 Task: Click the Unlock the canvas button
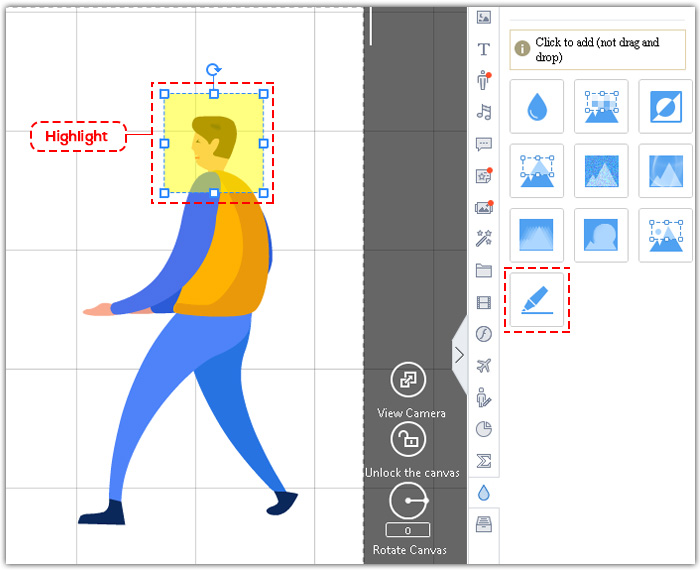408,440
